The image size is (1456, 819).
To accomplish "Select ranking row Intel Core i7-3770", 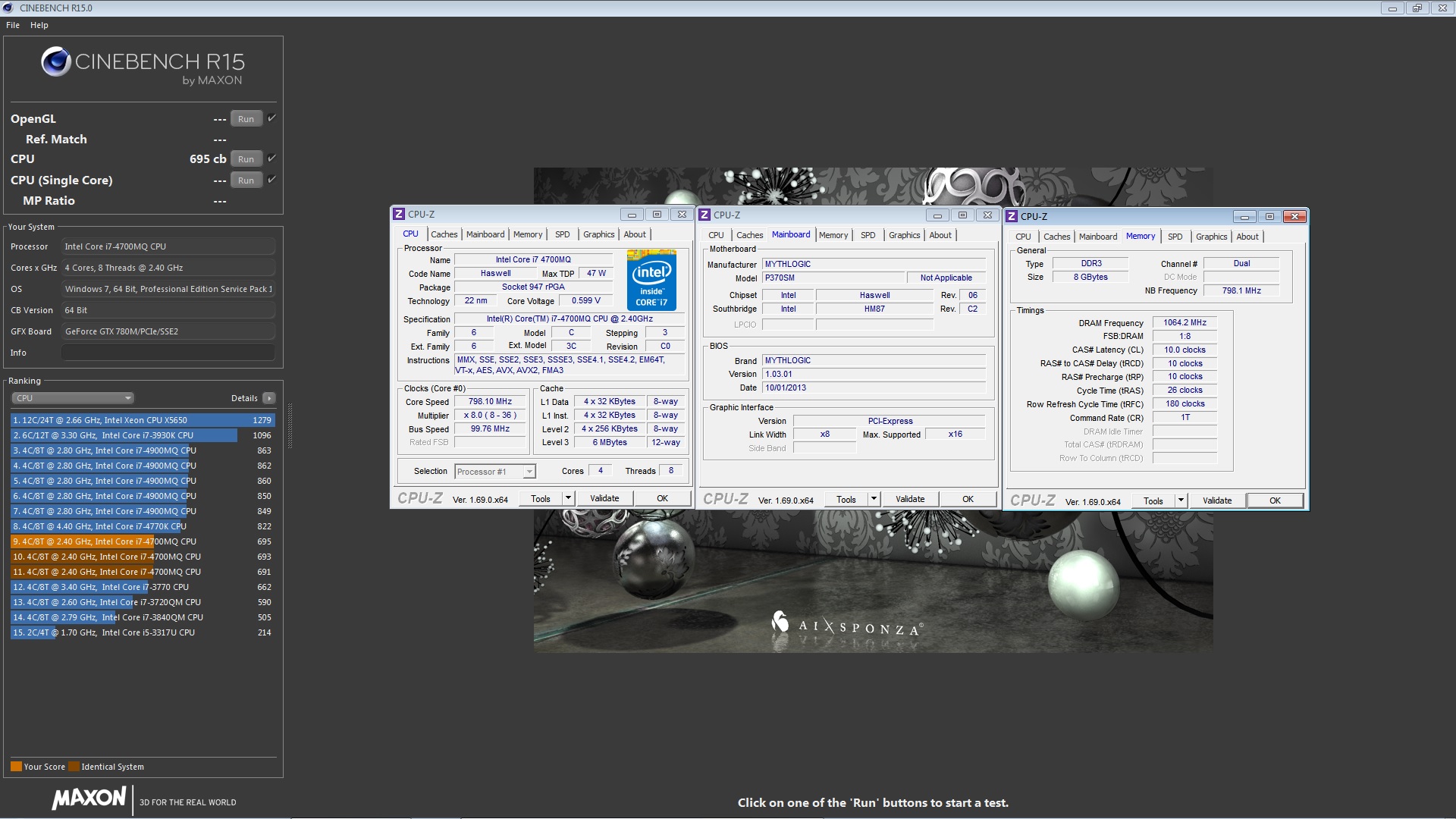I will click(143, 587).
